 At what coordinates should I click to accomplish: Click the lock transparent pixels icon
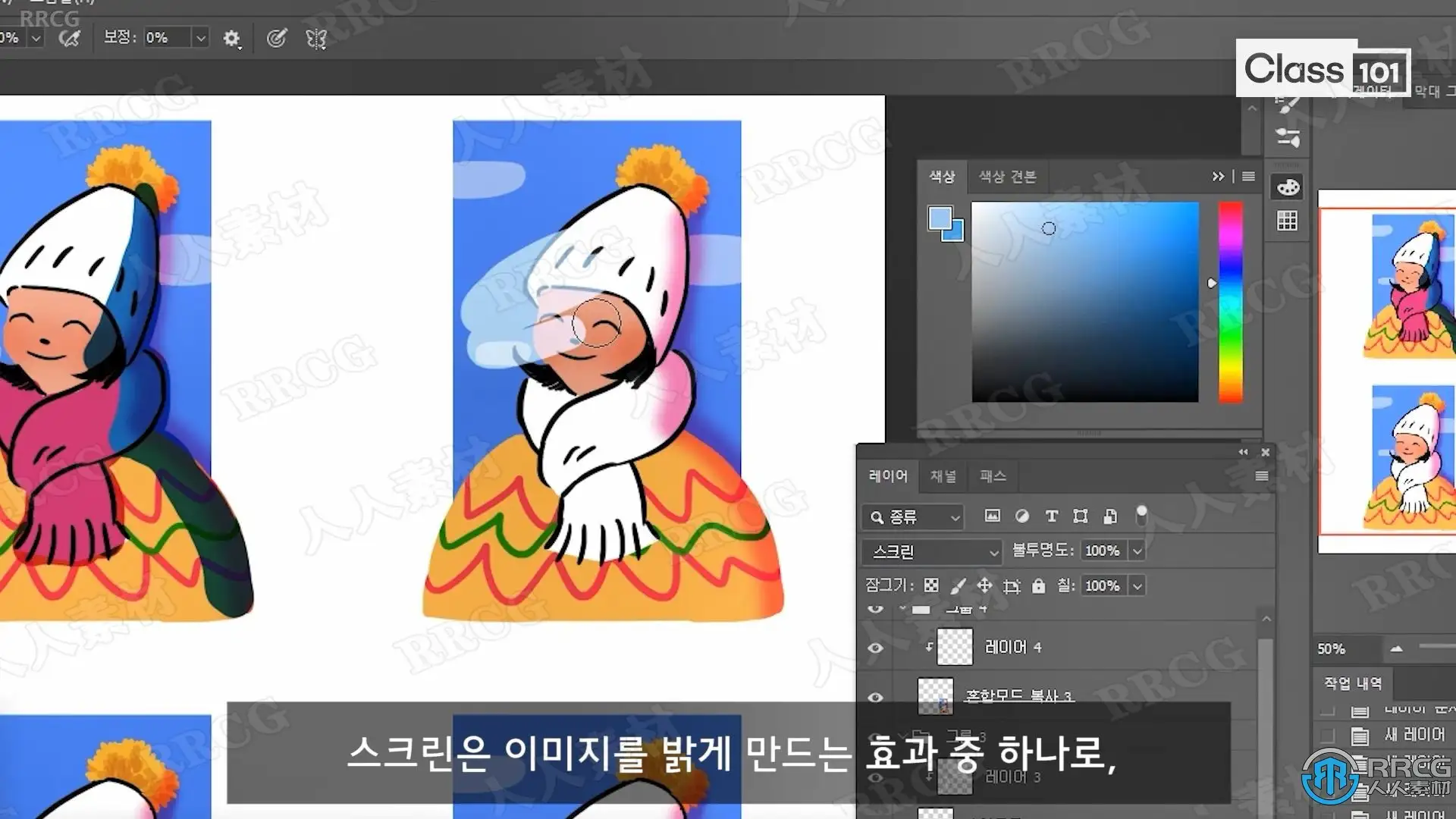(931, 585)
